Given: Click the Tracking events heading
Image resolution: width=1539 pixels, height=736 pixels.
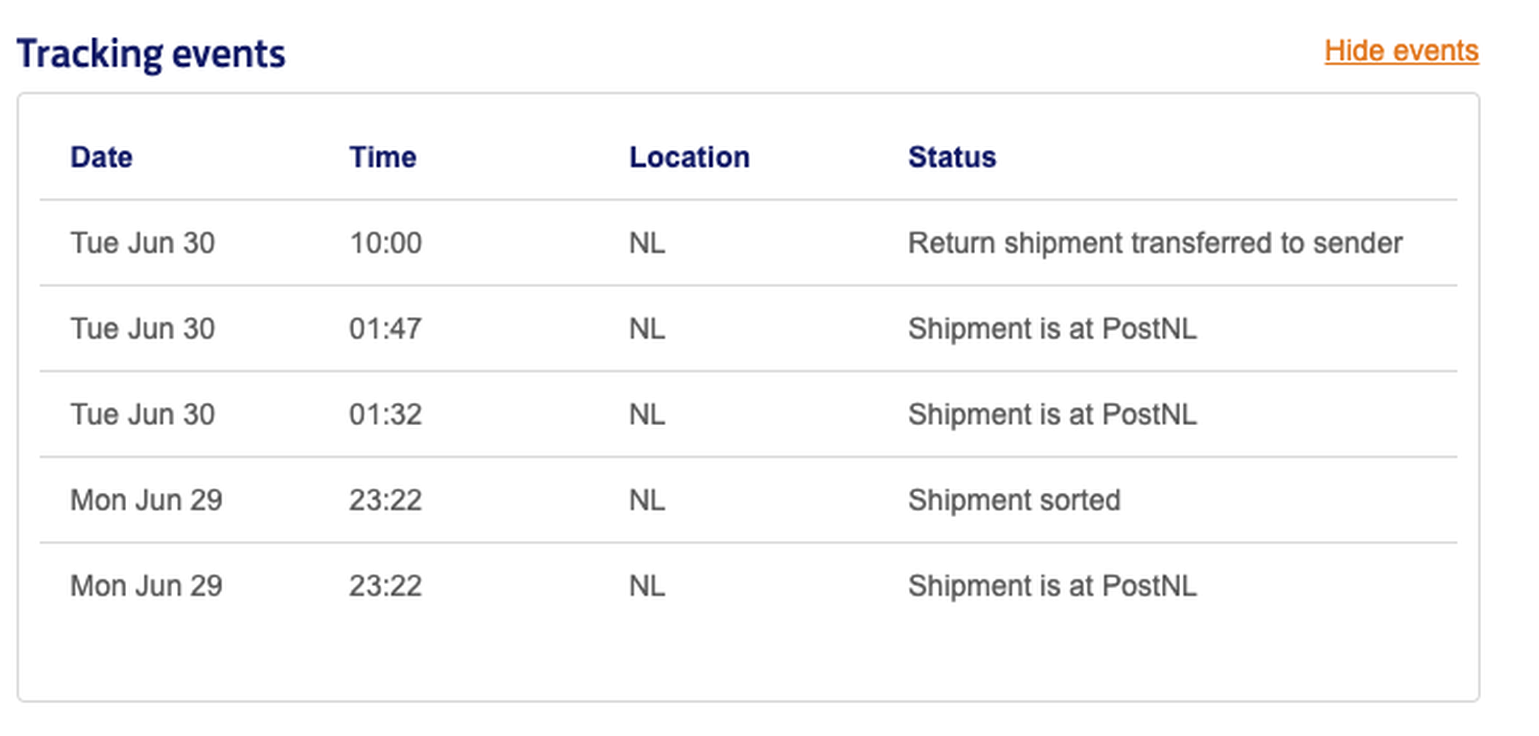Looking at the screenshot, I should [151, 53].
